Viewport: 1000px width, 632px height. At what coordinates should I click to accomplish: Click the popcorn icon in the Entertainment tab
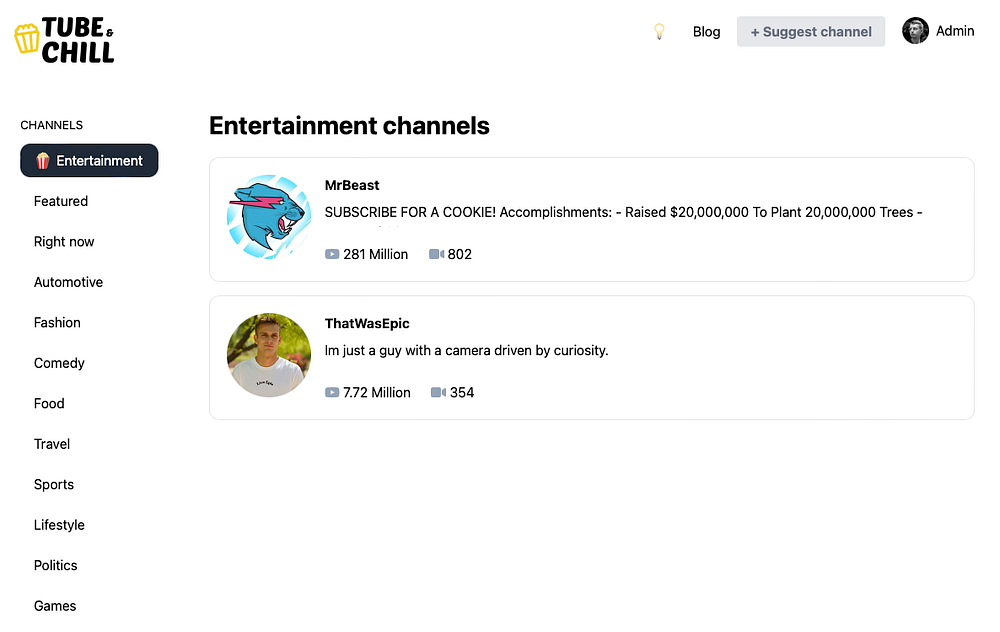tap(43, 161)
